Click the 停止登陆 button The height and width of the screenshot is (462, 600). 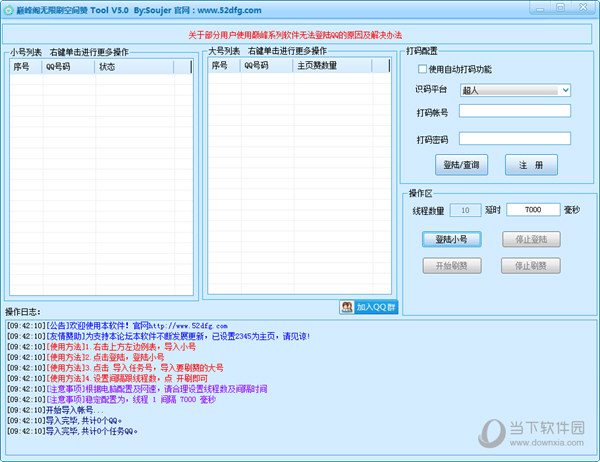pyautogui.click(x=531, y=239)
